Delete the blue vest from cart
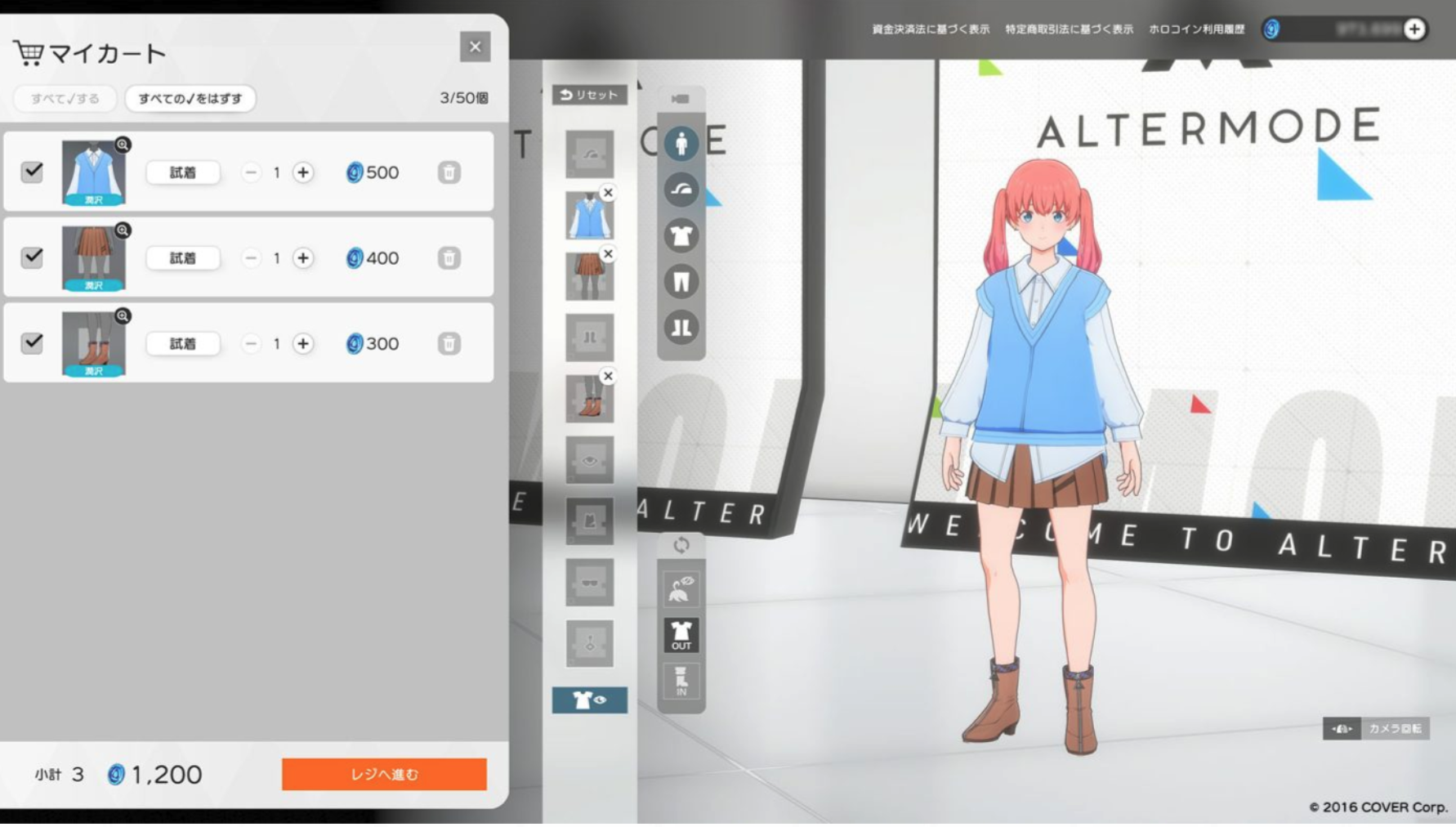 [x=449, y=172]
